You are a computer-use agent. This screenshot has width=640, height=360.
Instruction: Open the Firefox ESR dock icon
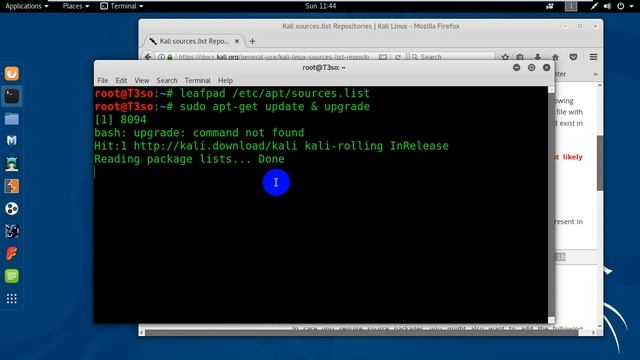(11, 73)
